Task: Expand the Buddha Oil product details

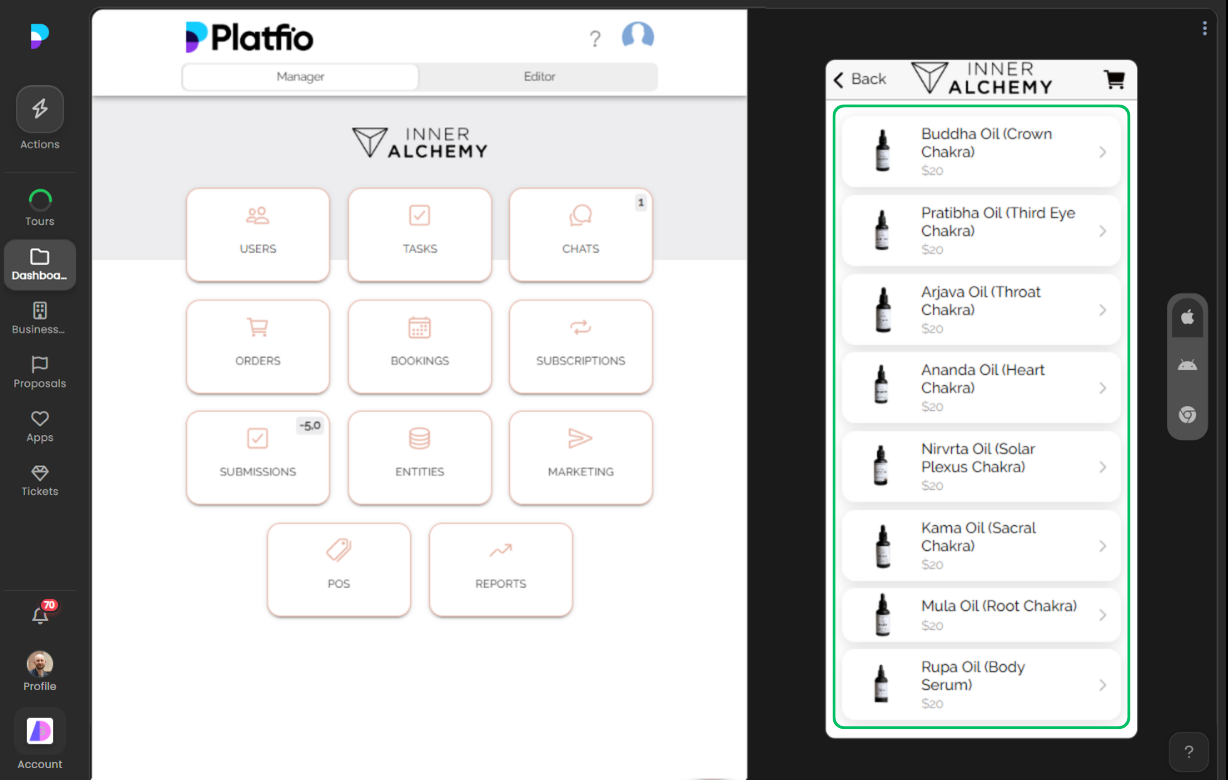Action: click(980, 150)
